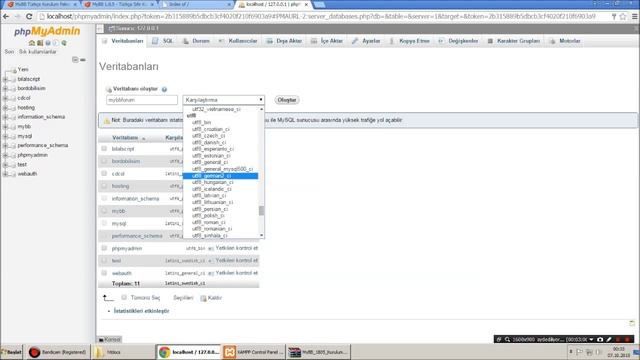Switch to the Durum tab
The height and width of the screenshot is (360, 640).
196,41
